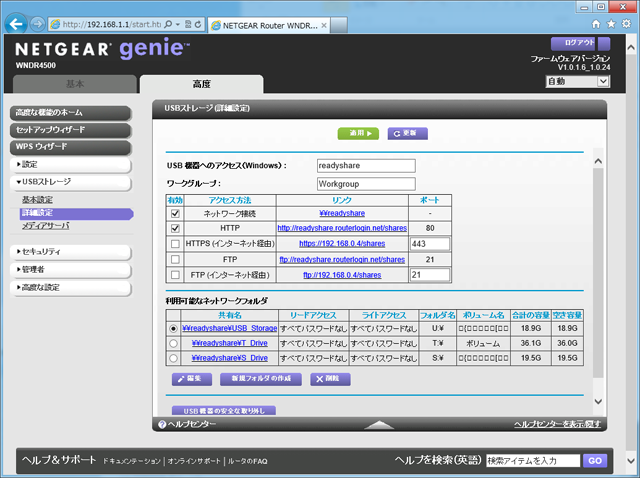Click the browser forward arrow button
The width and height of the screenshot is (640, 478).
pyautogui.click(x=36, y=22)
